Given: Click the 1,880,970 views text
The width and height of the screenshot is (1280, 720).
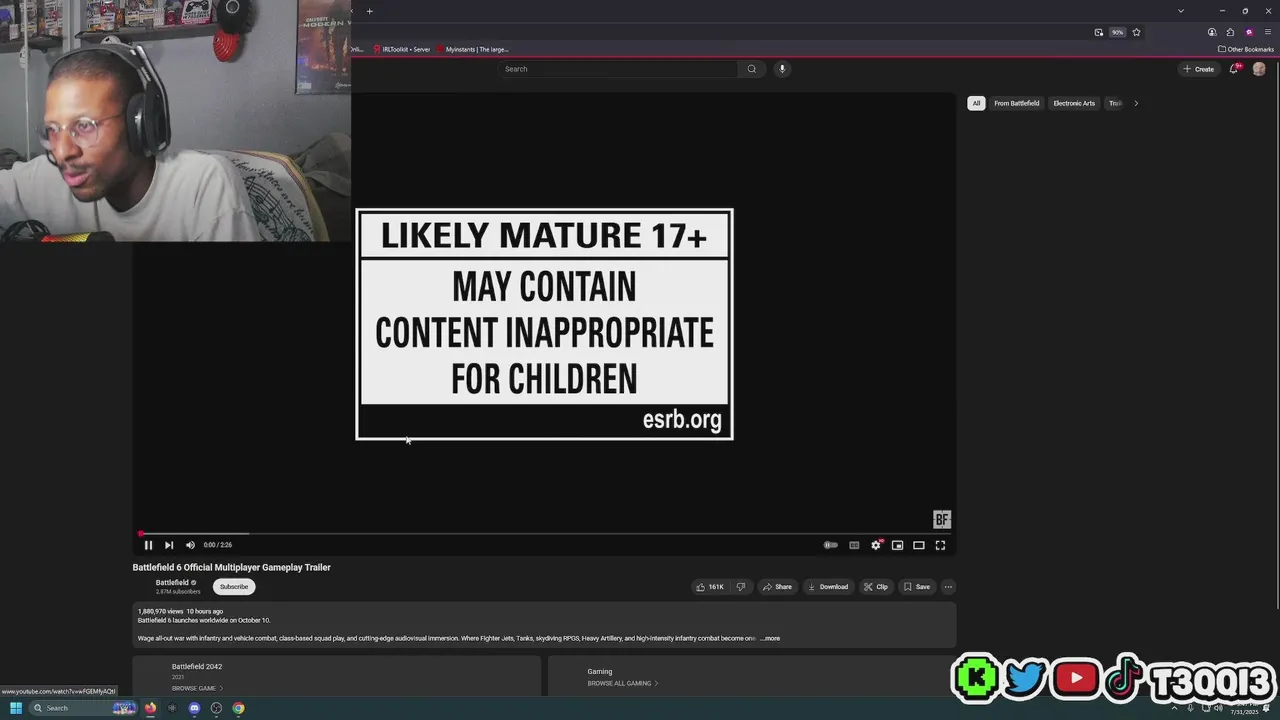Looking at the screenshot, I should 160,611.
